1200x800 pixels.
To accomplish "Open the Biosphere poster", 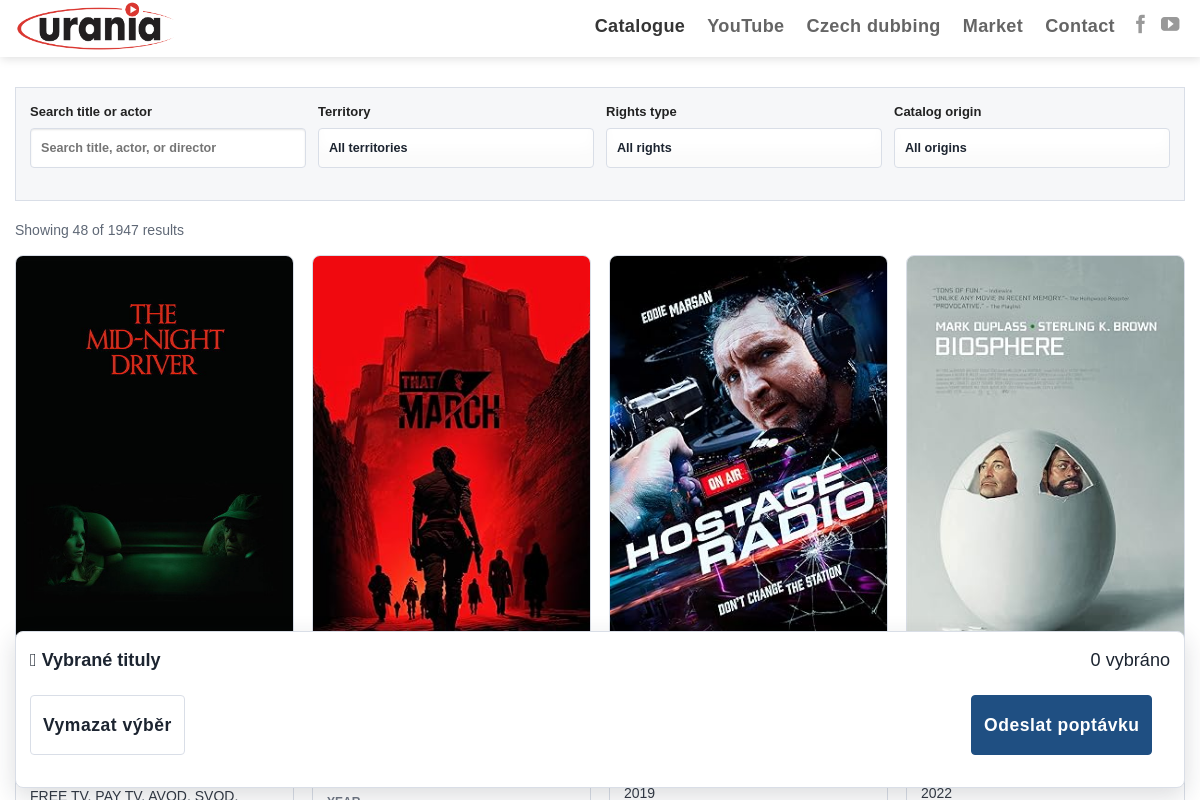I will (1046, 443).
